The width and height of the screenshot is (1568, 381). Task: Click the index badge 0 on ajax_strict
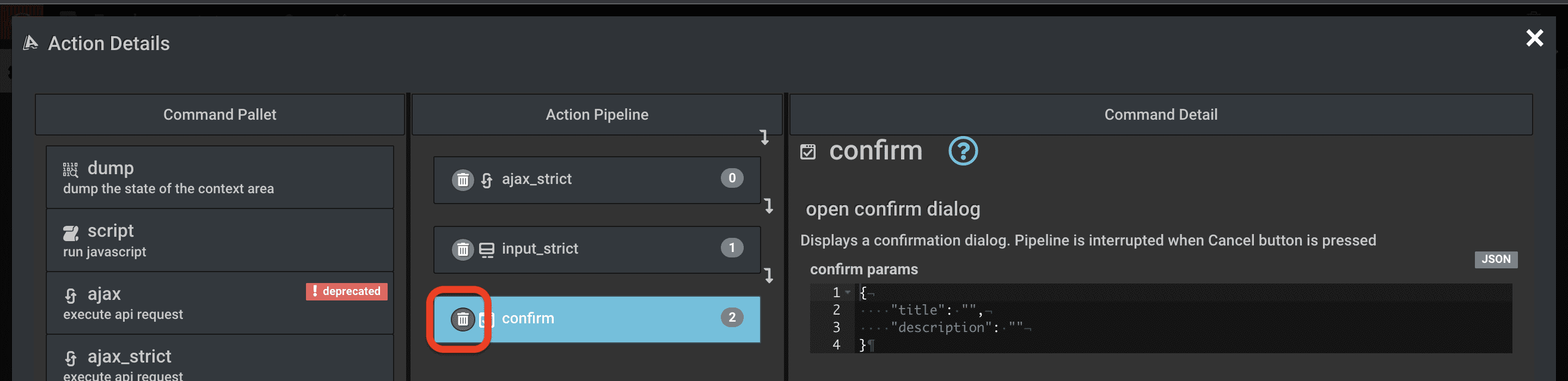732,178
